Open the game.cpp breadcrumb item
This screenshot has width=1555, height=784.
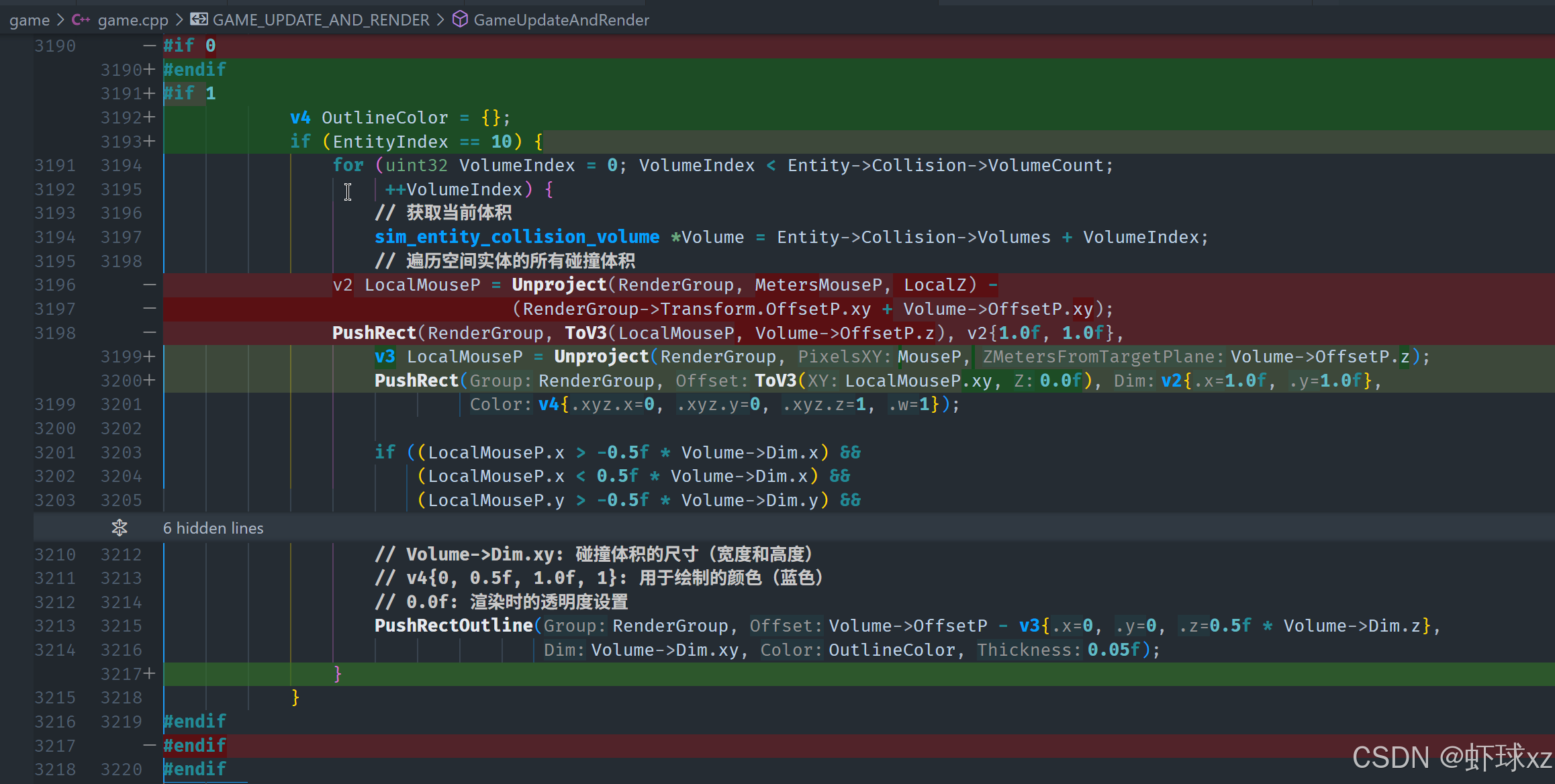click(x=133, y=20)
